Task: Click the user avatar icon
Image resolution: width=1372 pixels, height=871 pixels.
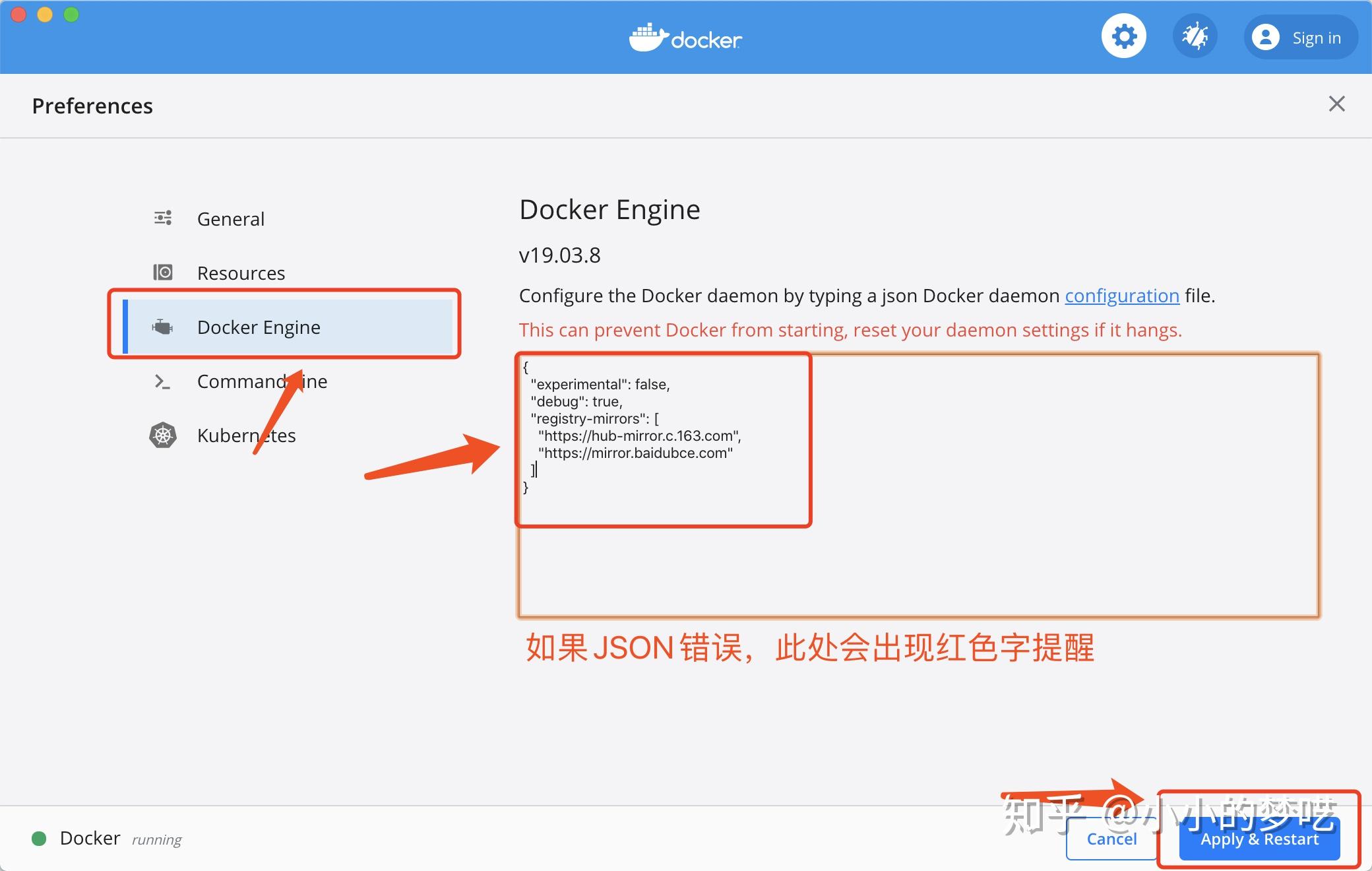Action: (1265, 38)
